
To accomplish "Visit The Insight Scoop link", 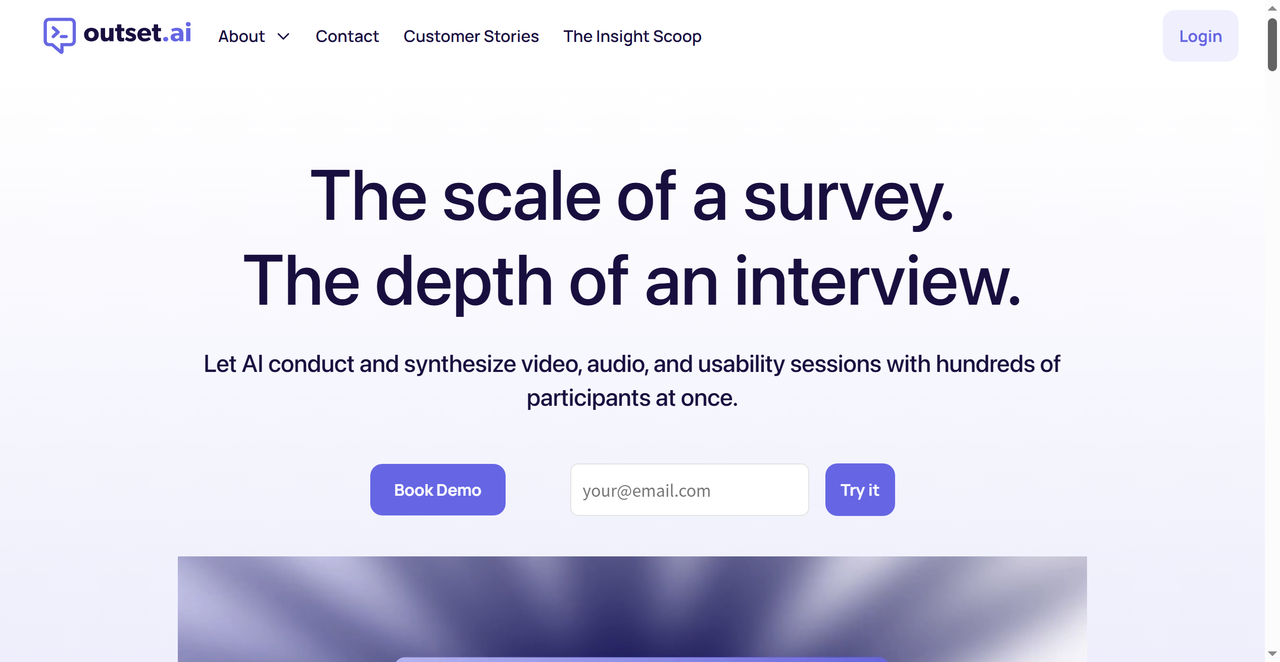I will (x=632, y=36).
